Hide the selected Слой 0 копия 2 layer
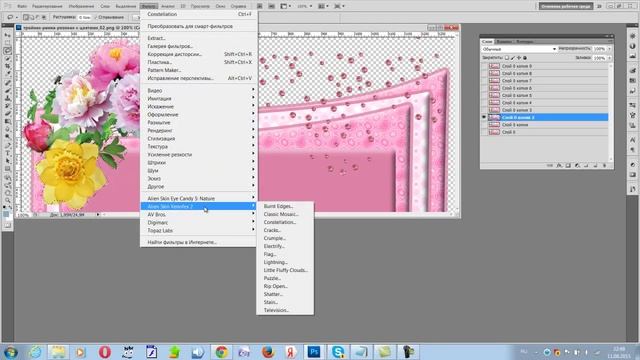 (484, 118)
